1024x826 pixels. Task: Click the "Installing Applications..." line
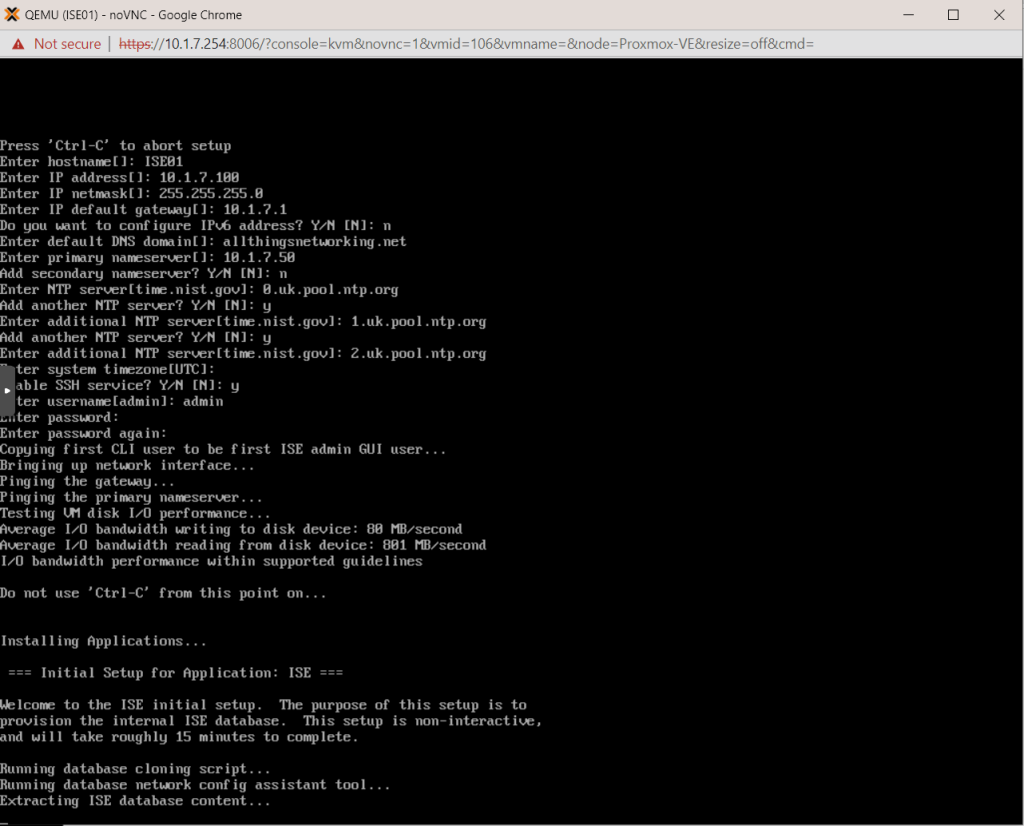coord(103,641)
